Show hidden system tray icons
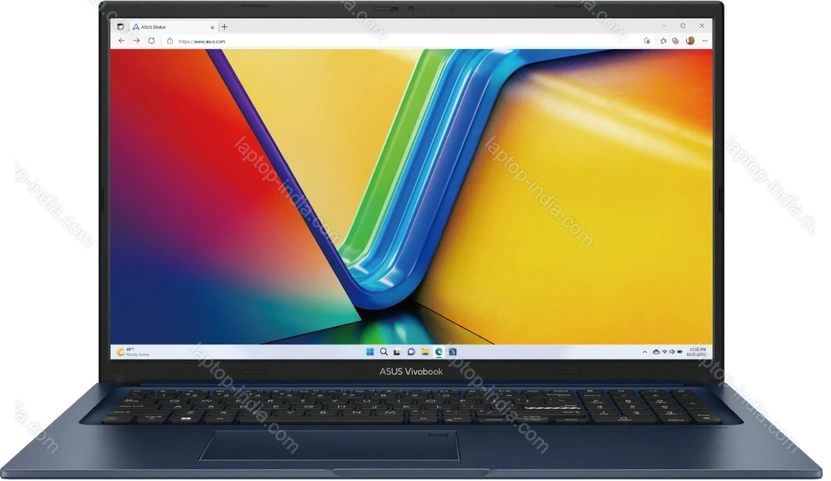Viewport: 831px width, 481px height. [645, 352]
